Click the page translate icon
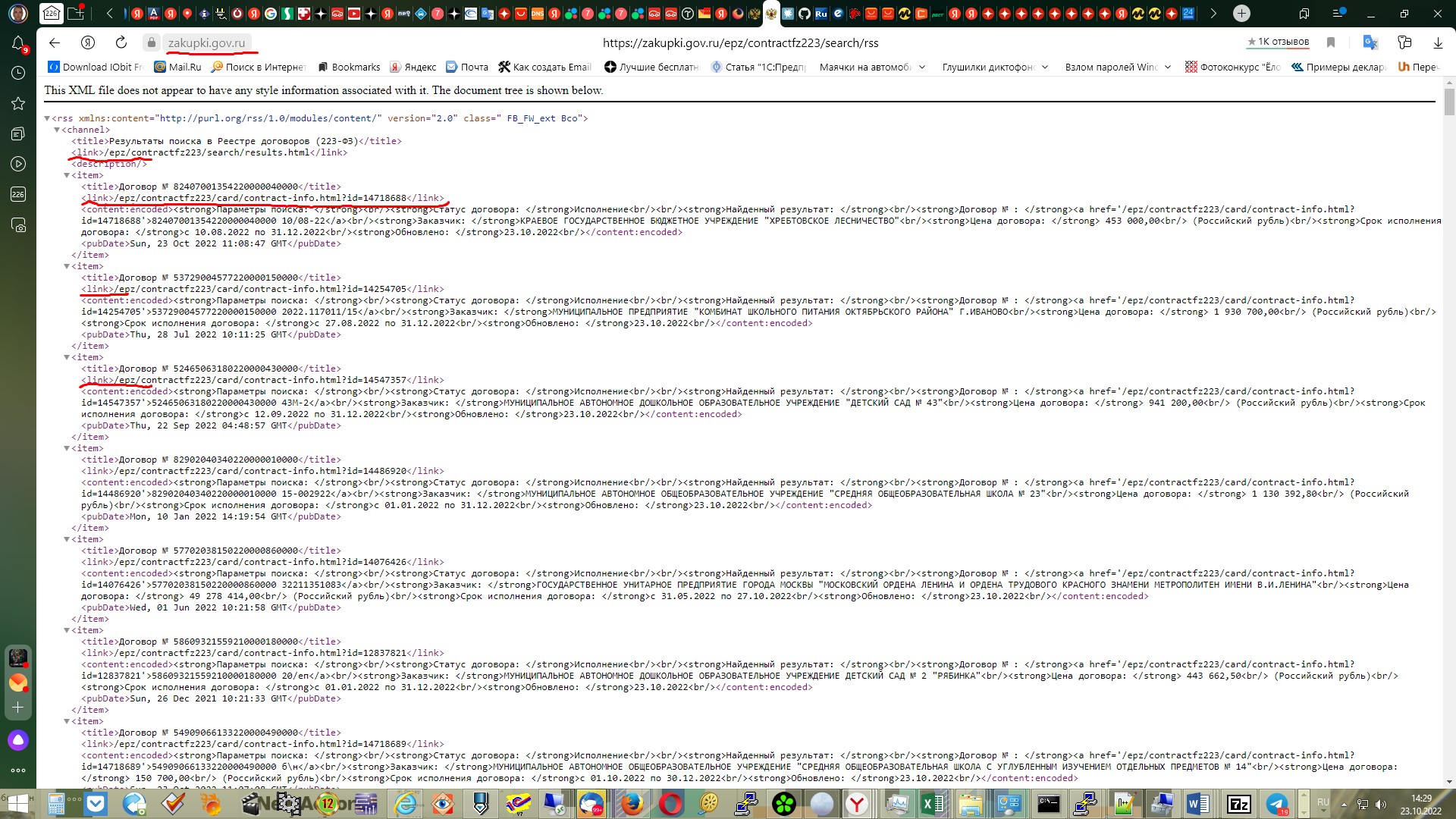Image resolution: width=1456 pixels, height=819 pixels. 1370,43
